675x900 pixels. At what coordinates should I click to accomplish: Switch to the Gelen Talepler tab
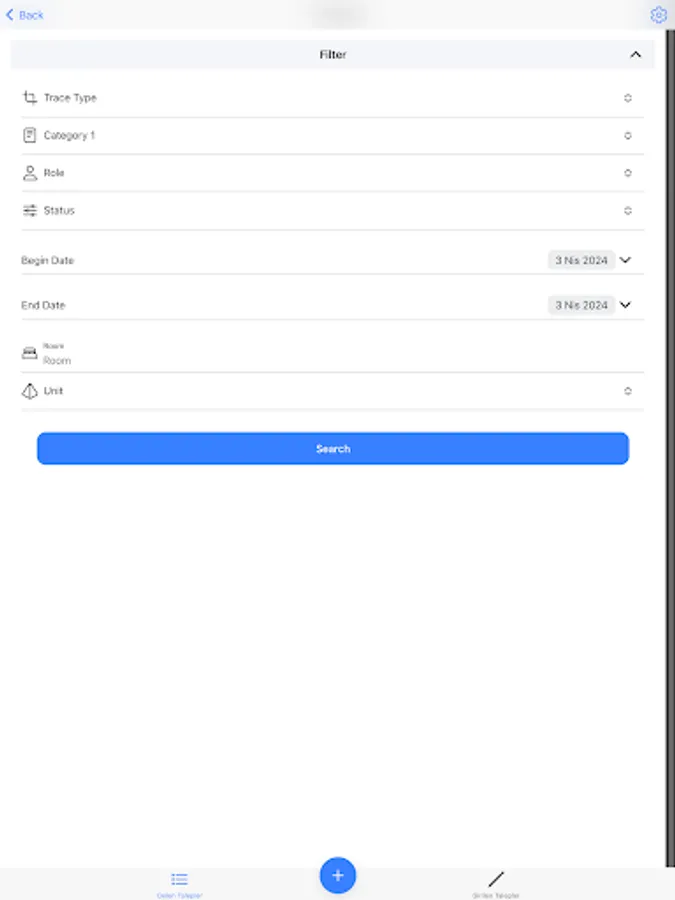pyautogui.click(x=178, y=882)
